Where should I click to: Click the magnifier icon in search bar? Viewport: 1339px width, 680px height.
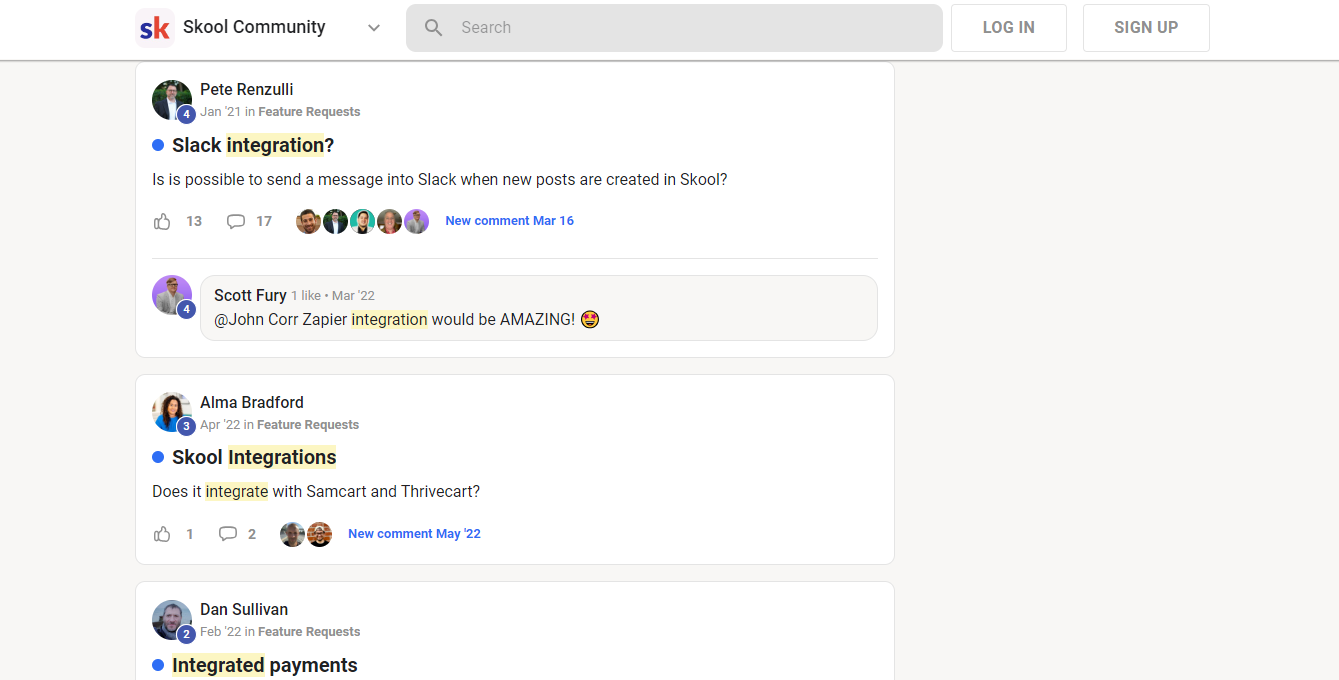tap(433, 28)
